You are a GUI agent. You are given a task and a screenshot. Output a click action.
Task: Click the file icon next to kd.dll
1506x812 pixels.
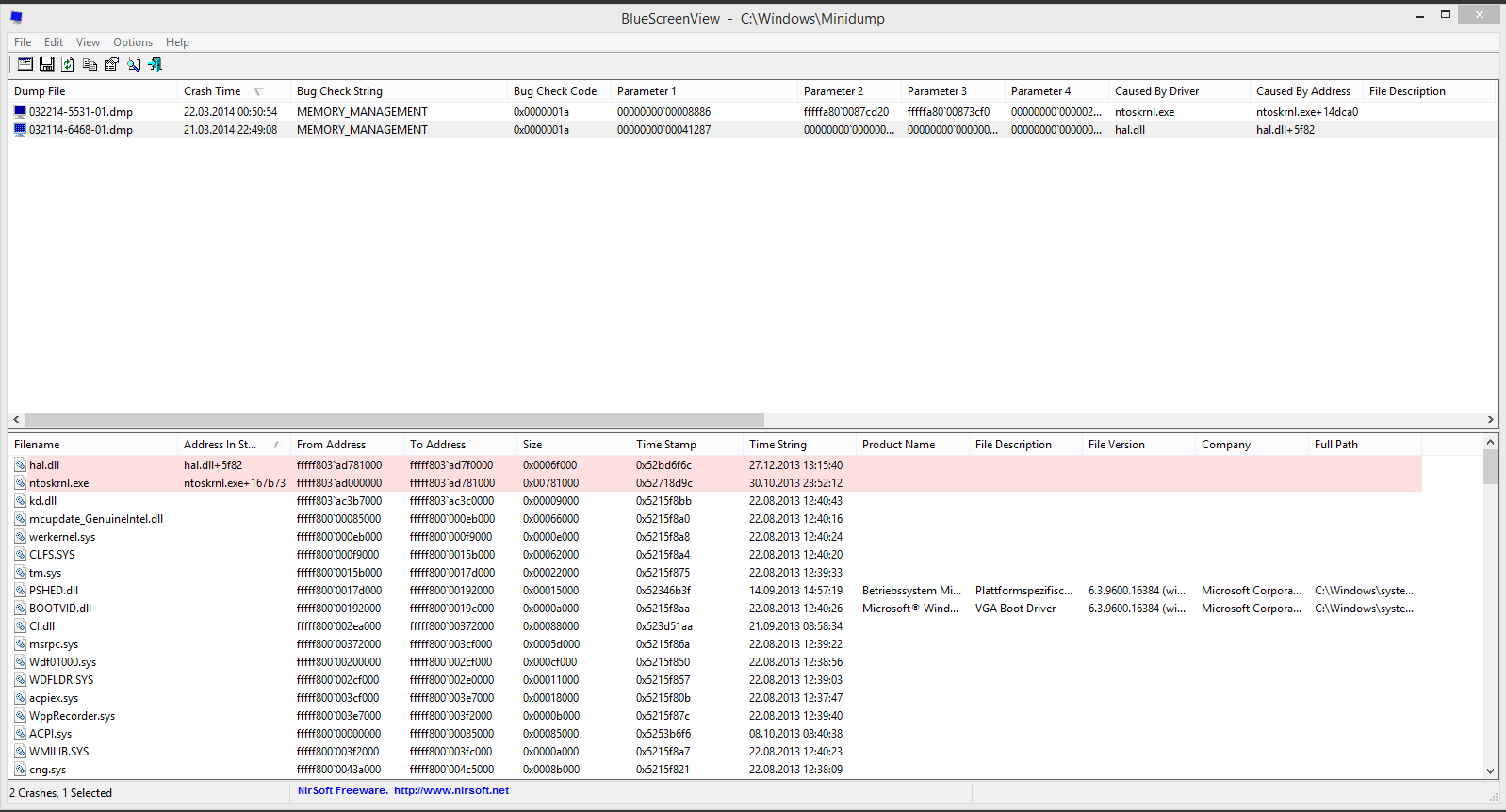pos(20,501)
